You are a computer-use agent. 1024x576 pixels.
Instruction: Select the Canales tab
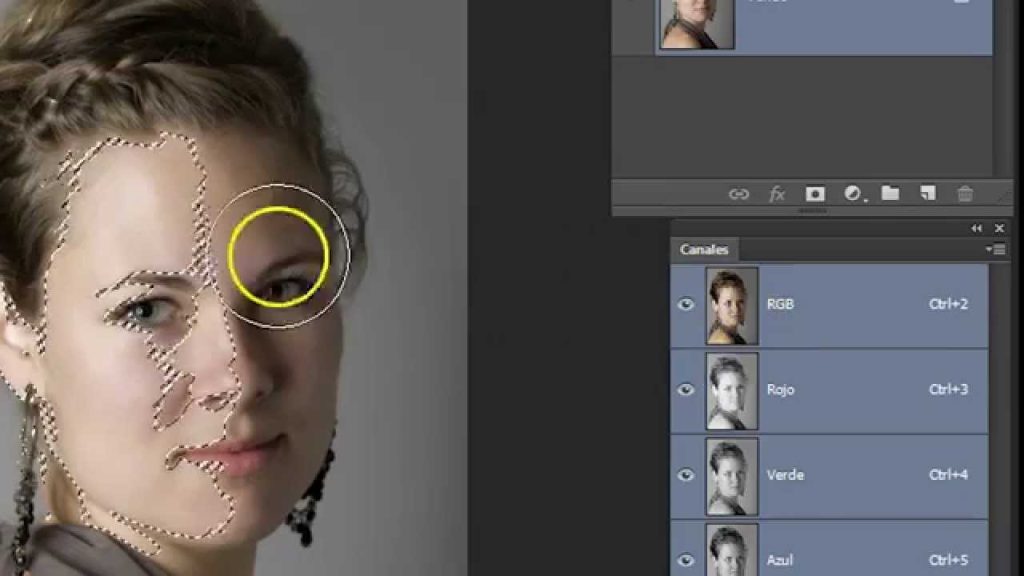[x=704, y=249]
